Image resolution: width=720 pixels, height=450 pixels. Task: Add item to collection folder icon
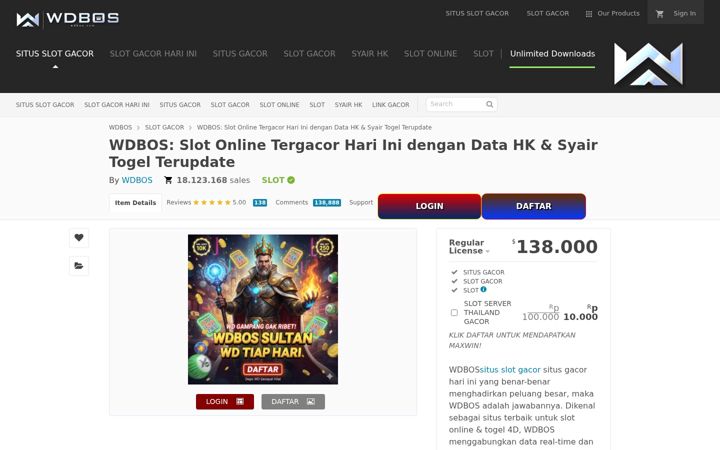point(79,265)
